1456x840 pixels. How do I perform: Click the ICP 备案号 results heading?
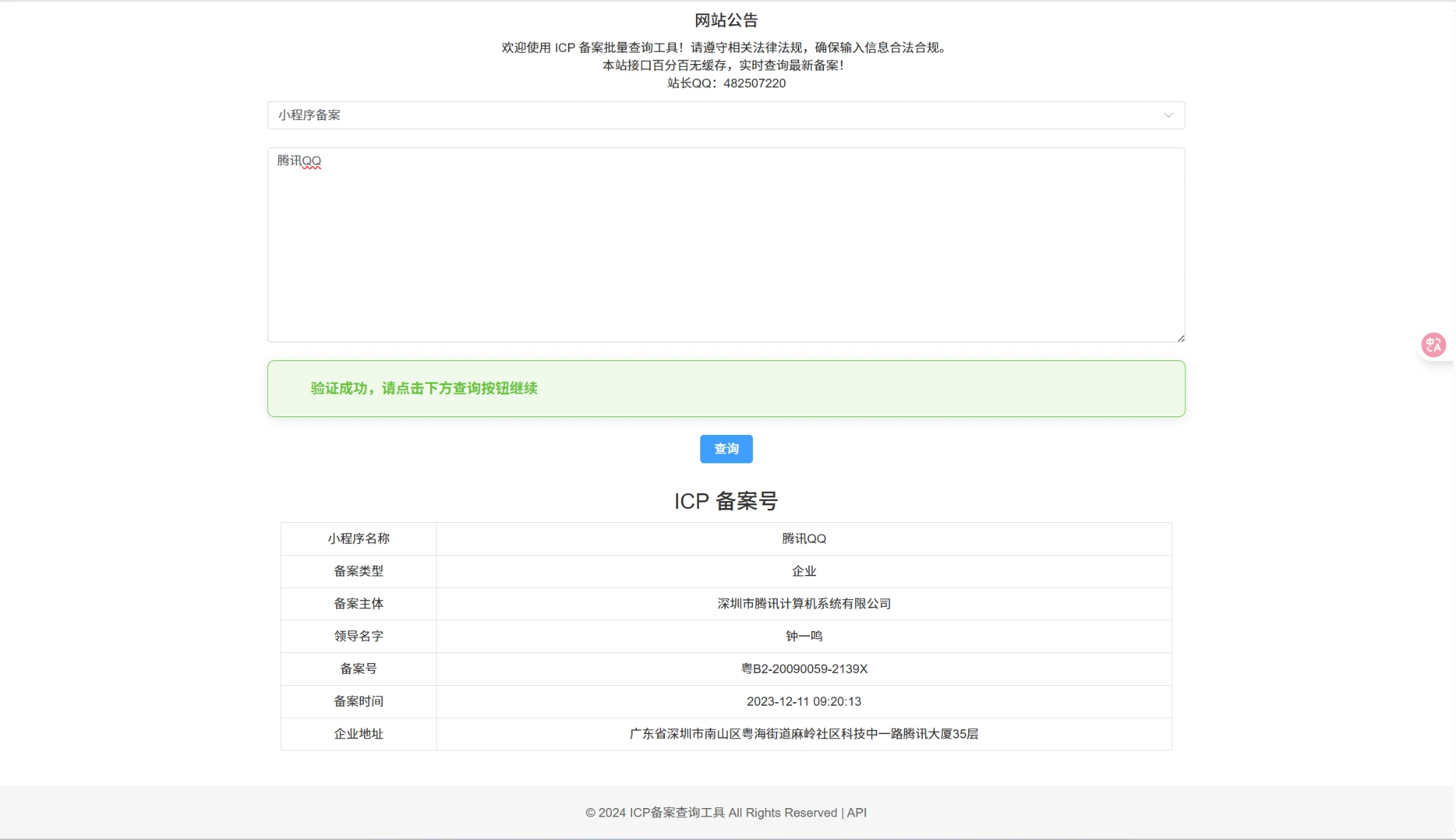(x=726, y=501)
